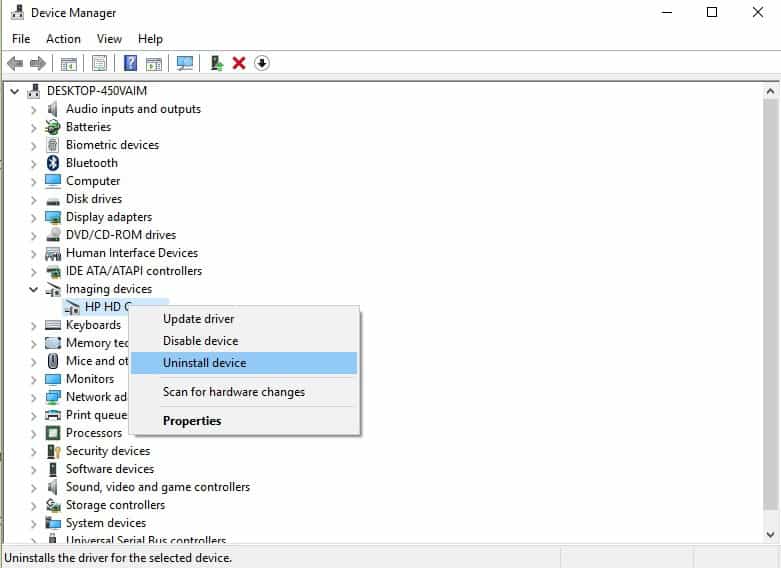Click the Show/Hide console tree toolbar icon
This screenshot has height=568, width=781.
[x=68, y=64]
